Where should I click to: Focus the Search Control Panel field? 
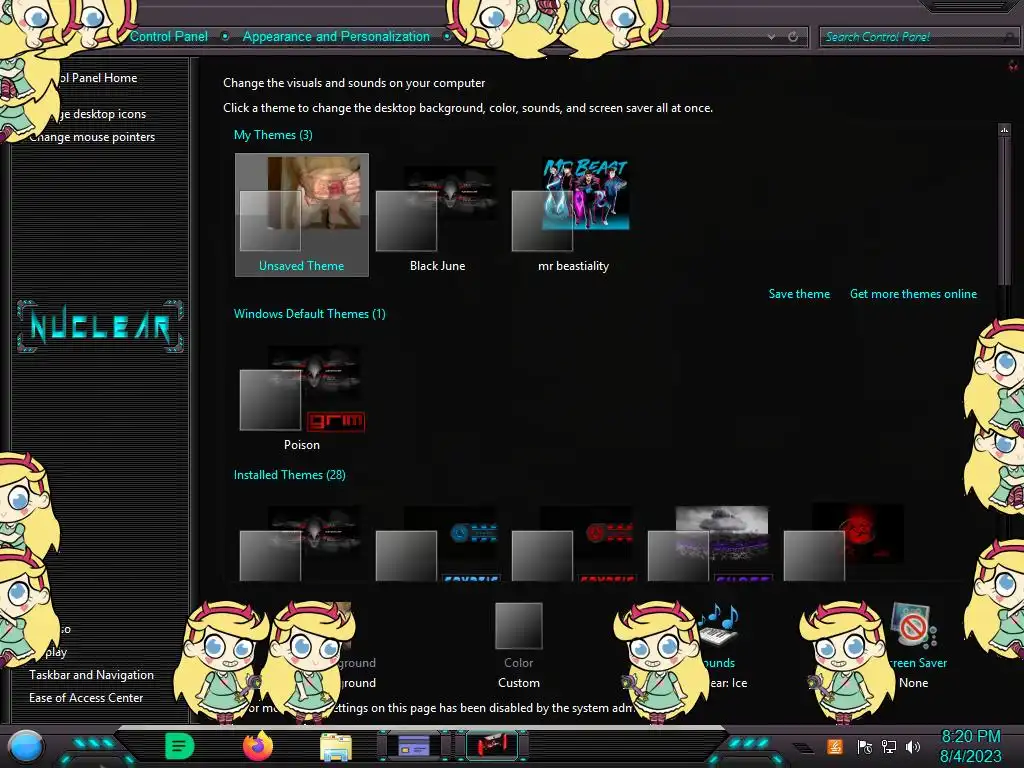pyautogui.click(x=918, y=37)
